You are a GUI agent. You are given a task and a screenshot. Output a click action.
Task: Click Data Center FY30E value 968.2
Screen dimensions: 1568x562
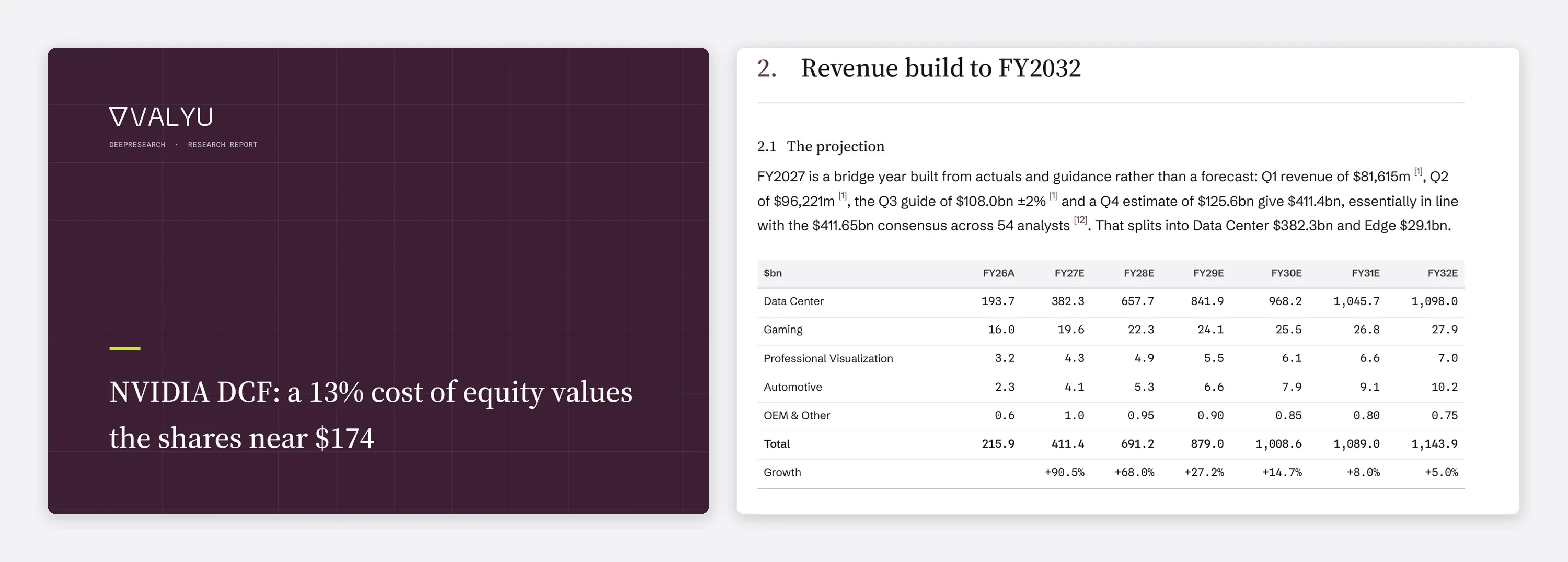coord(1285,301)
